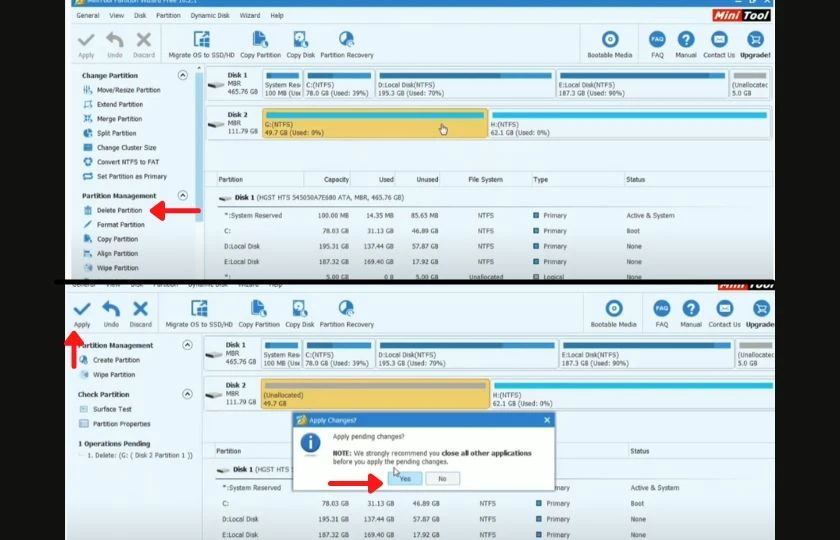Collapse the Change Partition section
Screen dimensions: 840x540
tap(183, 75)
